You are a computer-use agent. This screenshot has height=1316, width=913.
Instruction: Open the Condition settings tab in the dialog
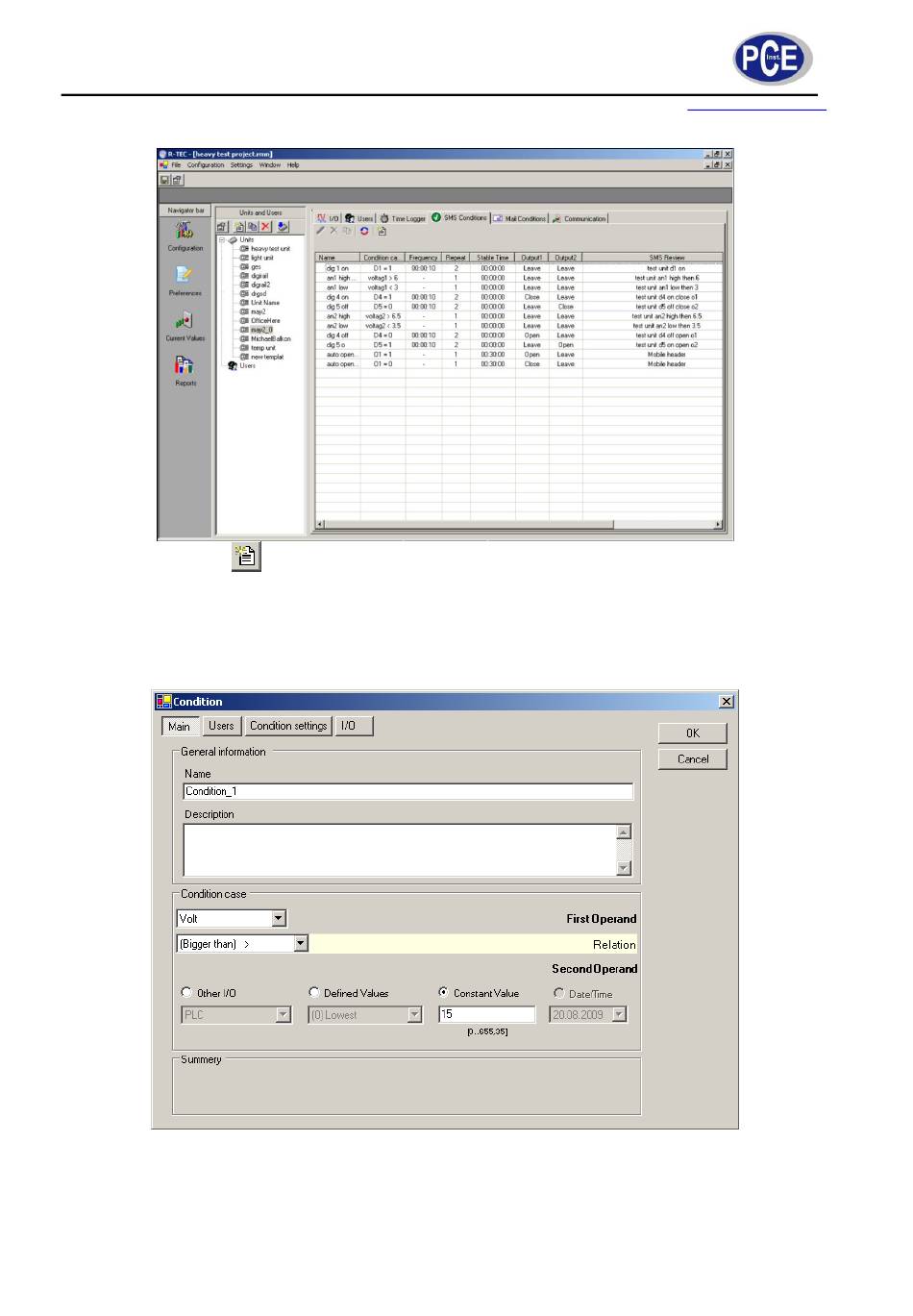point(288,726)
